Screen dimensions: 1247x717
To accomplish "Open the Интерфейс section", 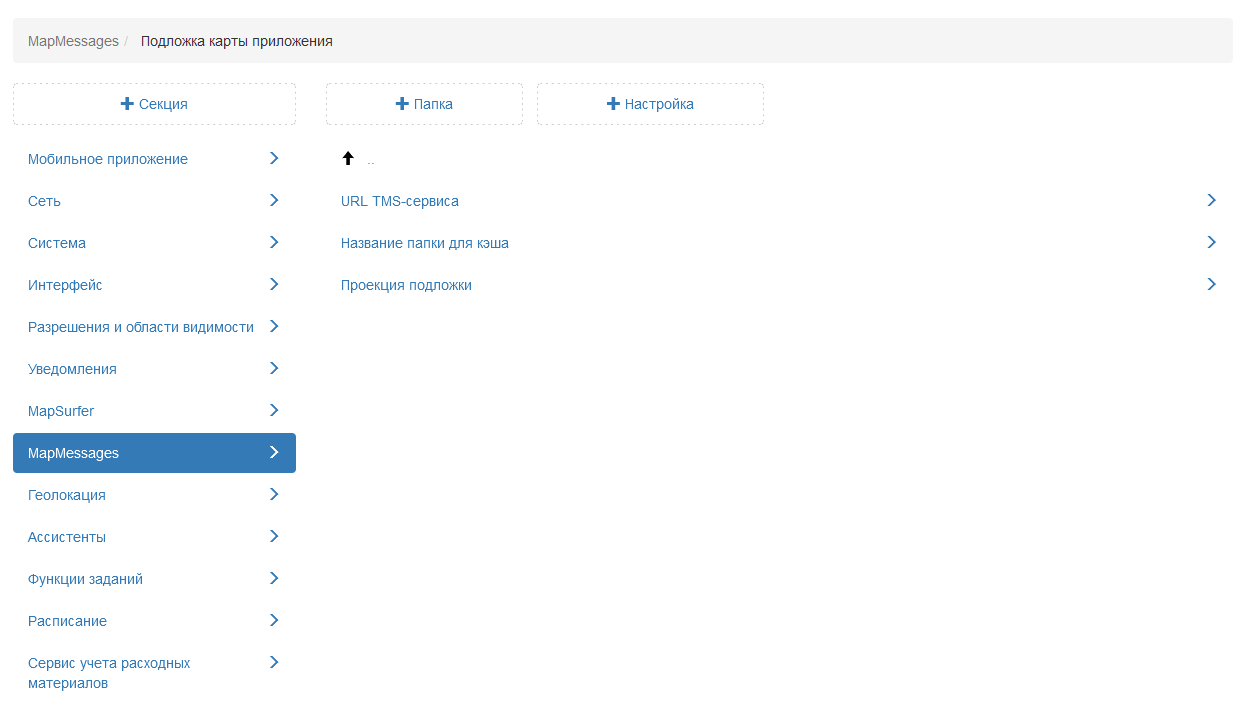I will 154,285.
